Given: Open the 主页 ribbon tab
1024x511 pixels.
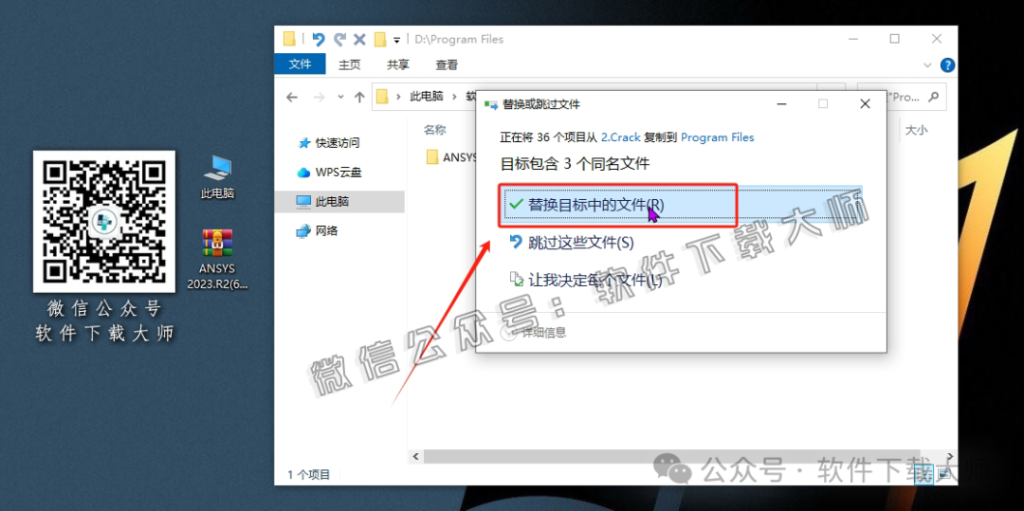Looking at the screenshot, I should (349, 65).
